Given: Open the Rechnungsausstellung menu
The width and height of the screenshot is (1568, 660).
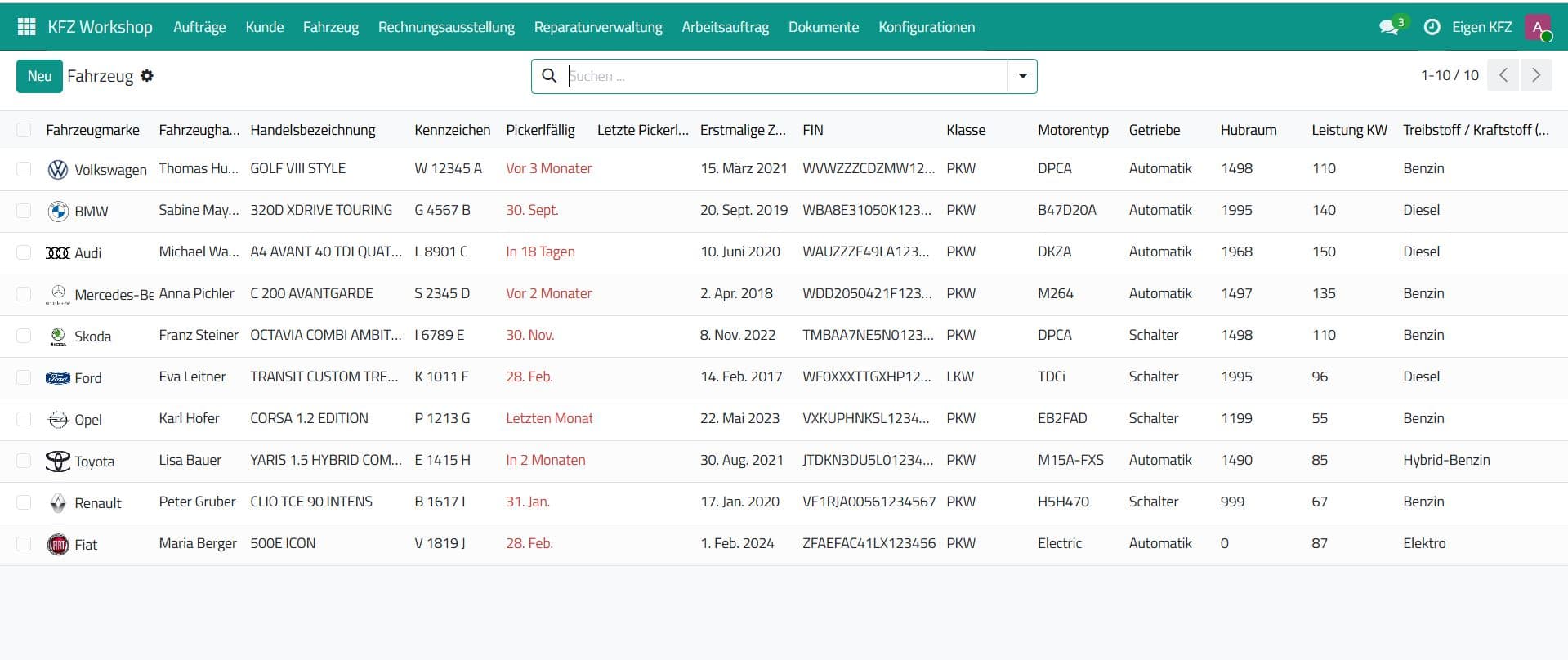Looking at the screenshot, I should point(446,27).
